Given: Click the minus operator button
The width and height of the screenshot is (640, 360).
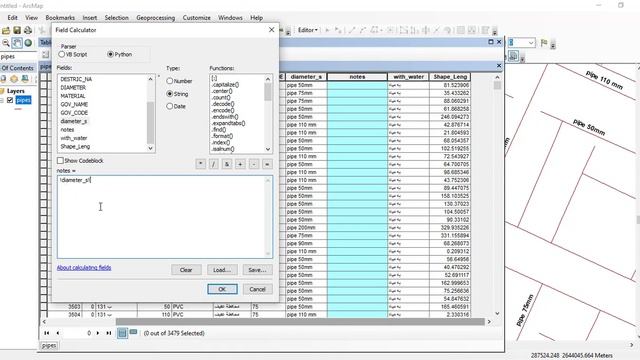Looking at the screenshot, I should (x=253, y=164).
